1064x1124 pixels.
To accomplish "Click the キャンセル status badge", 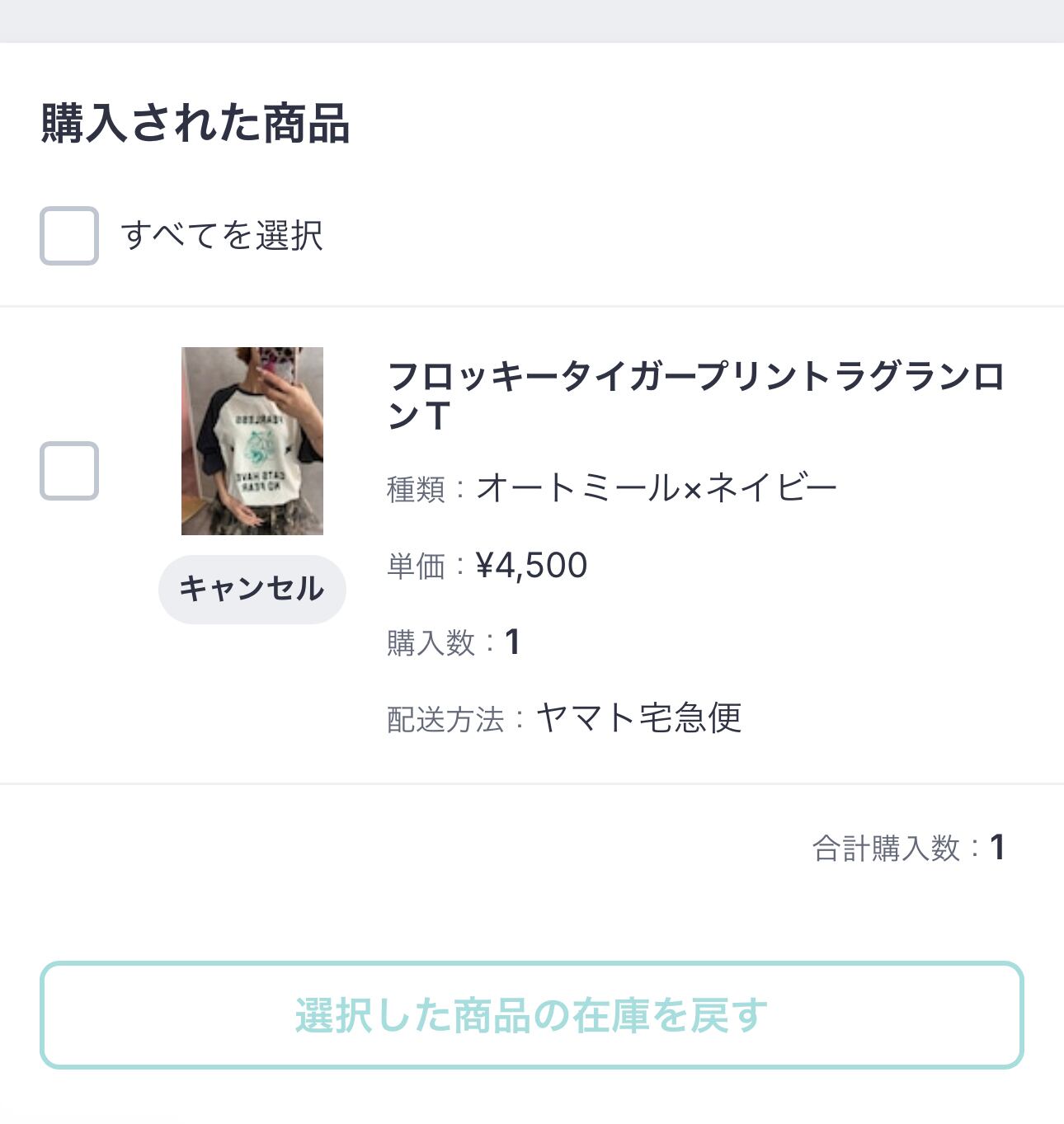I will tap(252, 589).
